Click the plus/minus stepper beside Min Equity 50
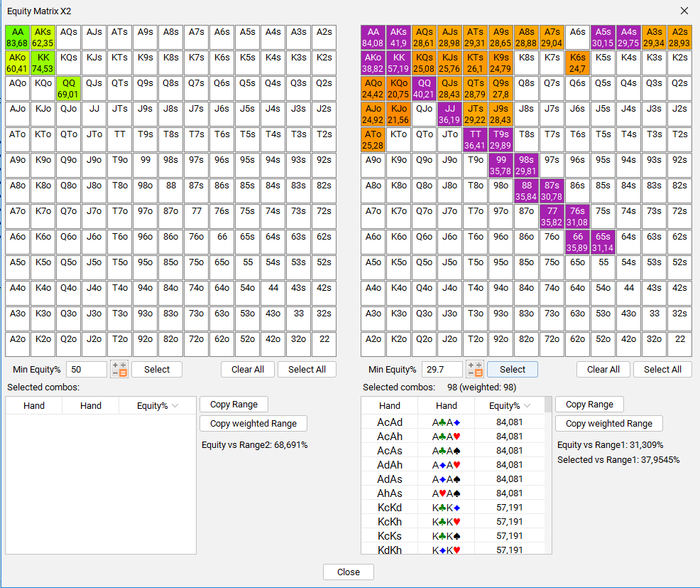 [120, 370]
